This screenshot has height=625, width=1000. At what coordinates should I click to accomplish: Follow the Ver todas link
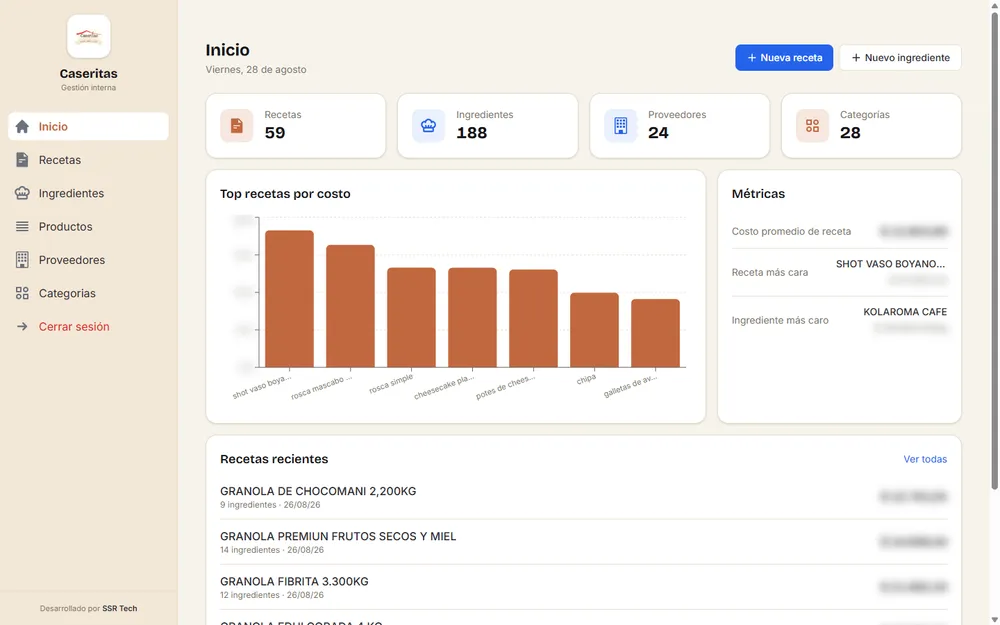[x=925, y=459]
